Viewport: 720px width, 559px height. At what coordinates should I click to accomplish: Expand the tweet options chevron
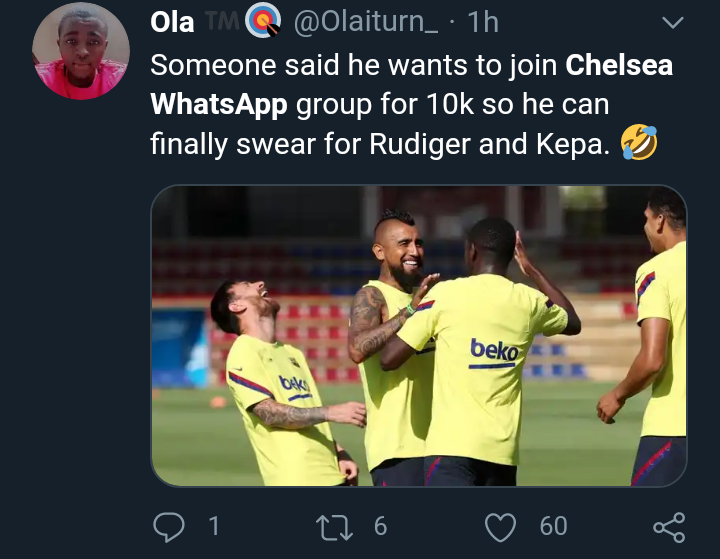(674, 21)
